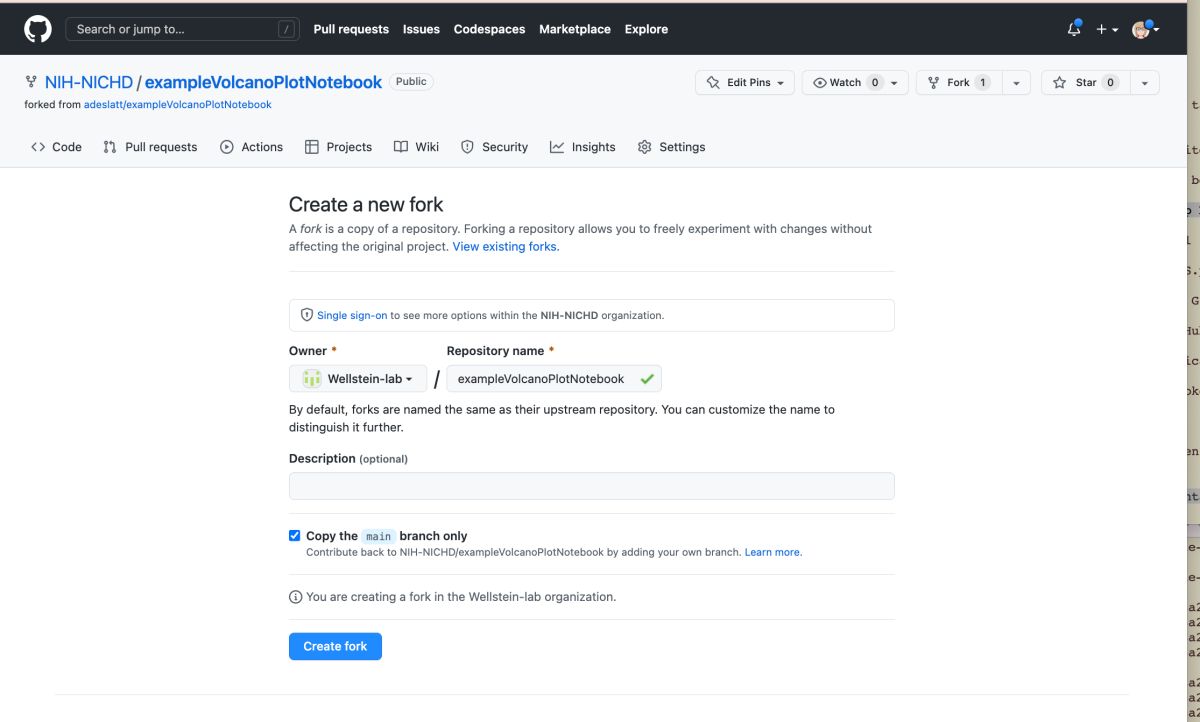
Task: Switch to the Security tab
Action: 494,147
